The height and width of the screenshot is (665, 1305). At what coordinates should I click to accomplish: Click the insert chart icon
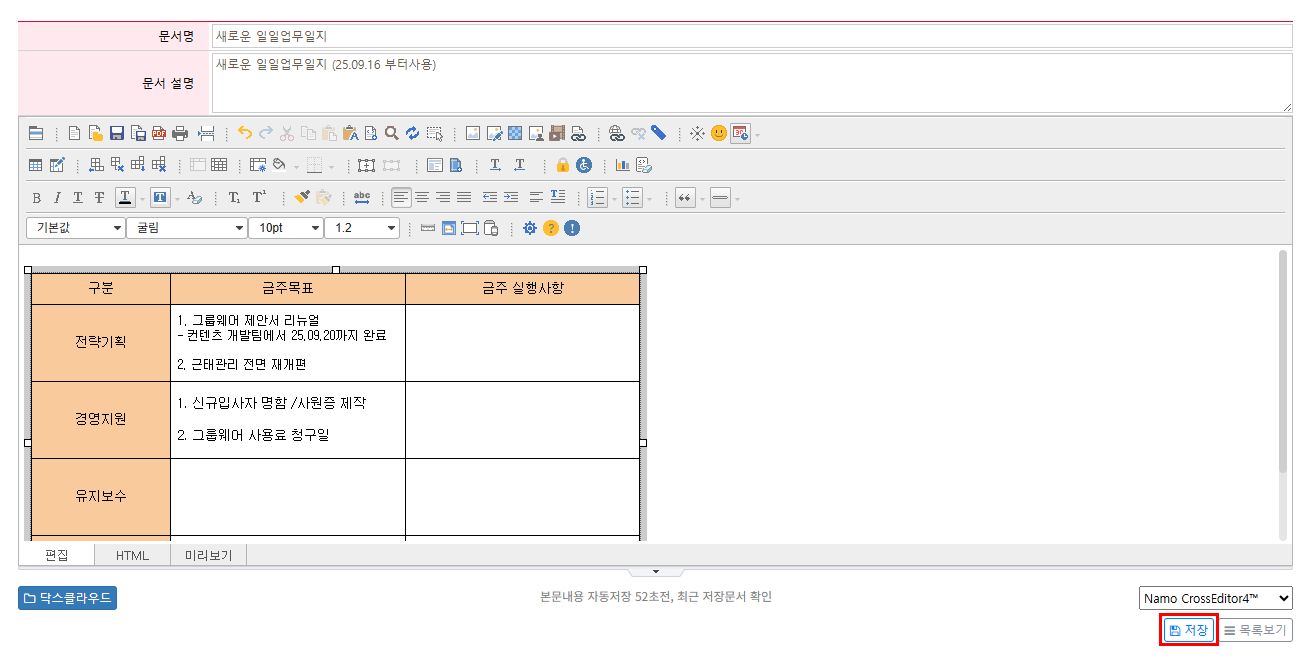coord(622,165)
